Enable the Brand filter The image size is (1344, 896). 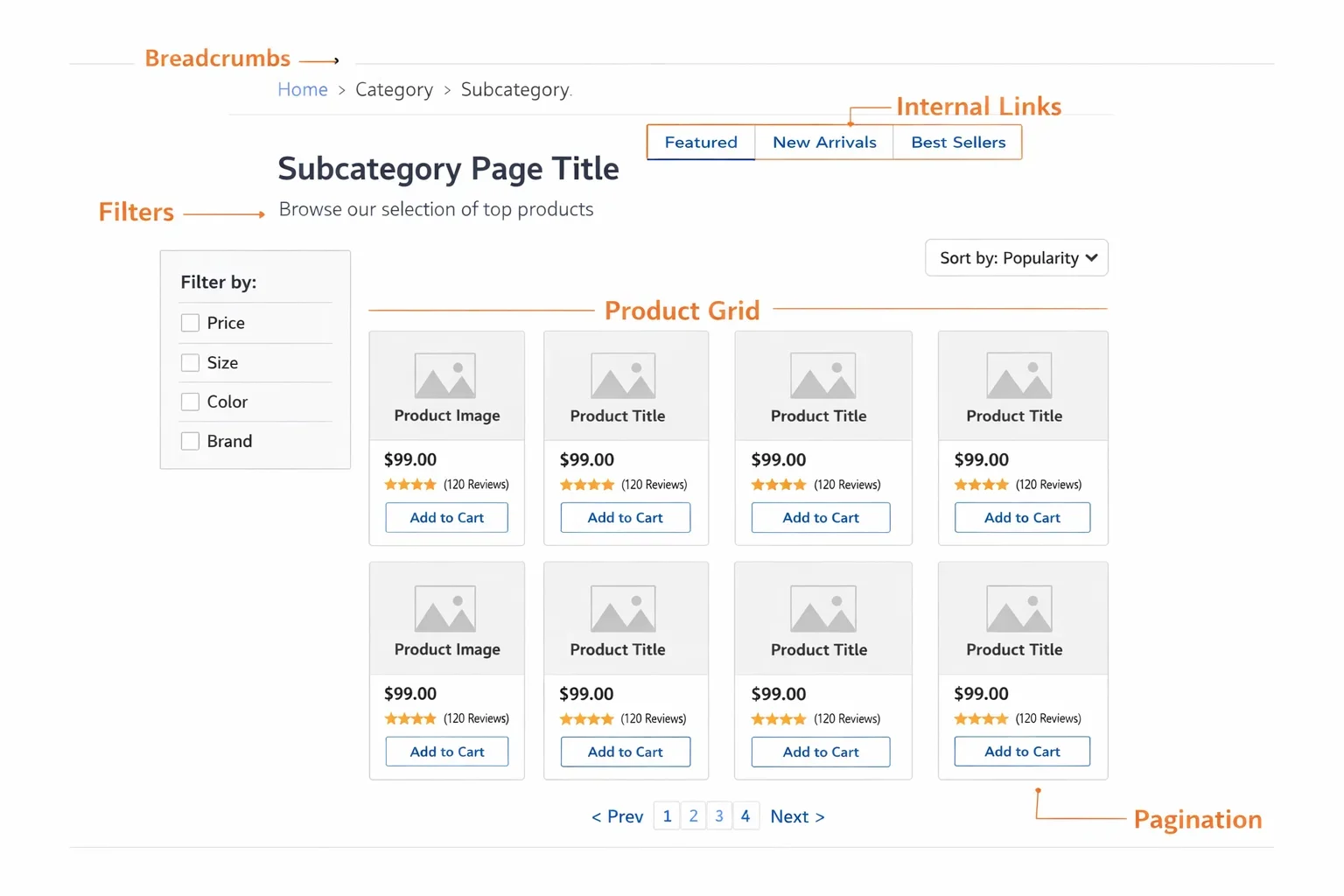pyautogui.click(x=190, y=440)
